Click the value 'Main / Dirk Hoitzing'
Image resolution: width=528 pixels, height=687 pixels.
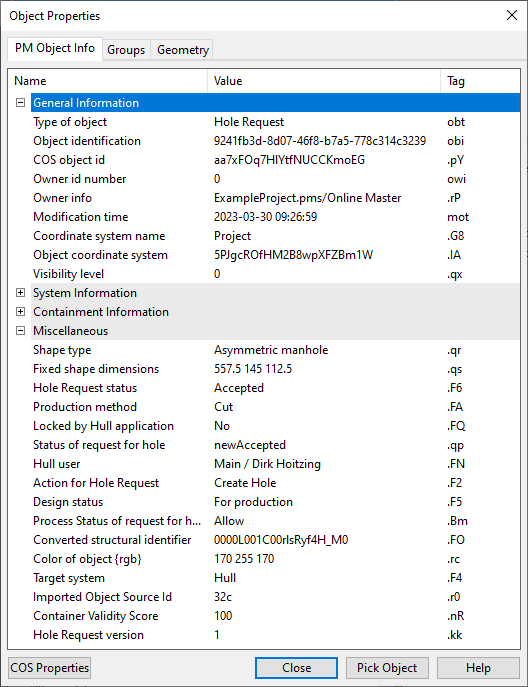coord(267,464)
